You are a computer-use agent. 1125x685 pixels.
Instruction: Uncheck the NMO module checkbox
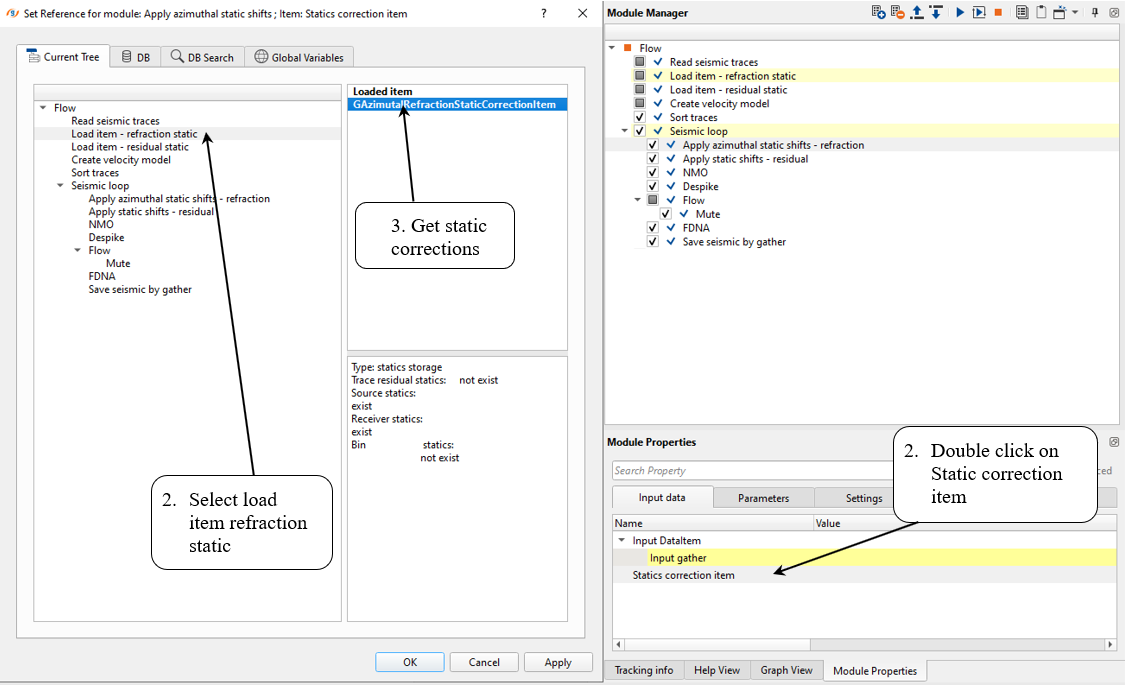(x=653, y=173)
